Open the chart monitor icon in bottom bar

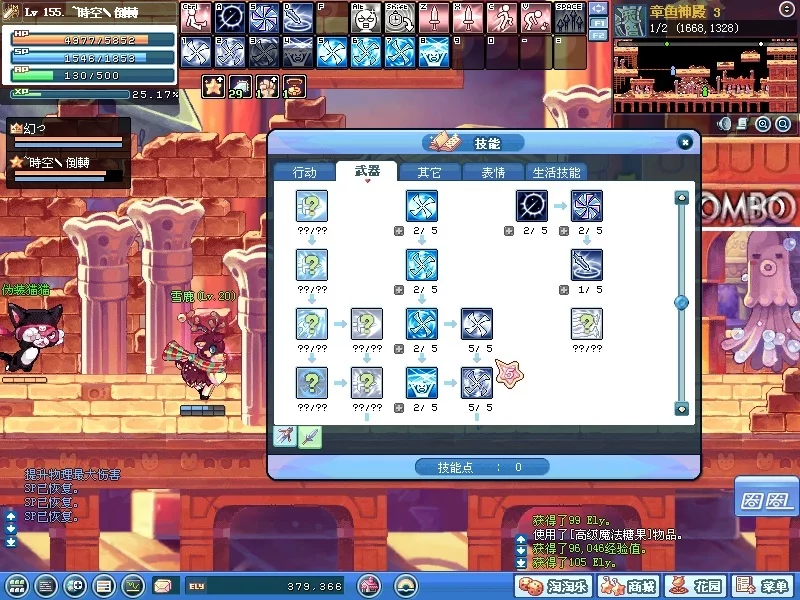click(x=132, y=586)
